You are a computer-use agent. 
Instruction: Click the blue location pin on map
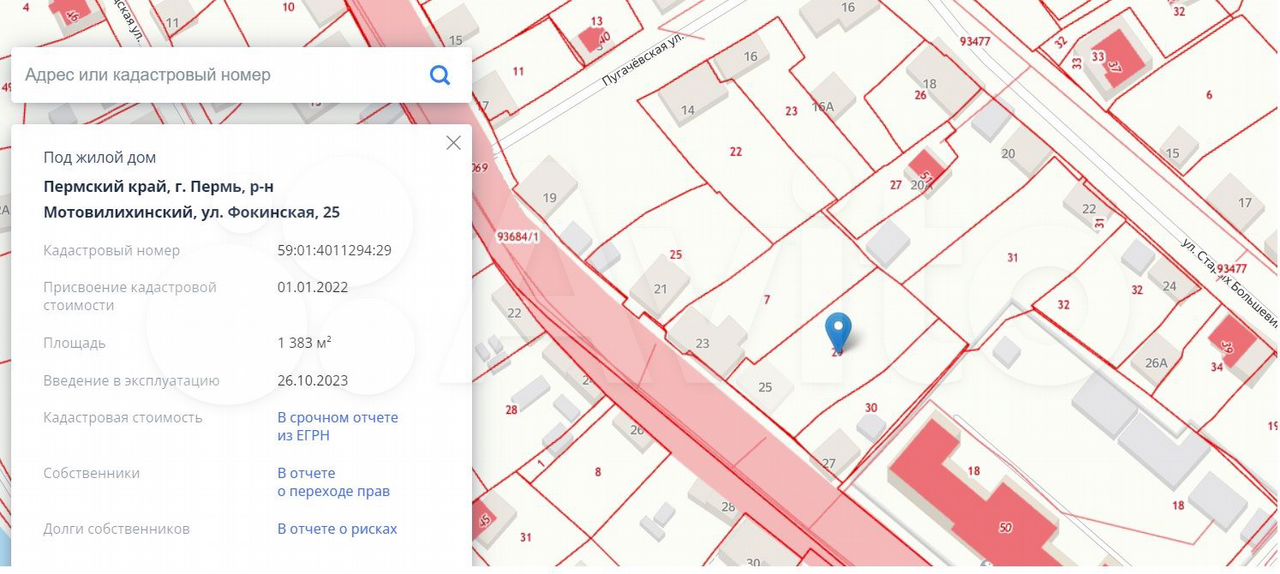tap(839, 331)
